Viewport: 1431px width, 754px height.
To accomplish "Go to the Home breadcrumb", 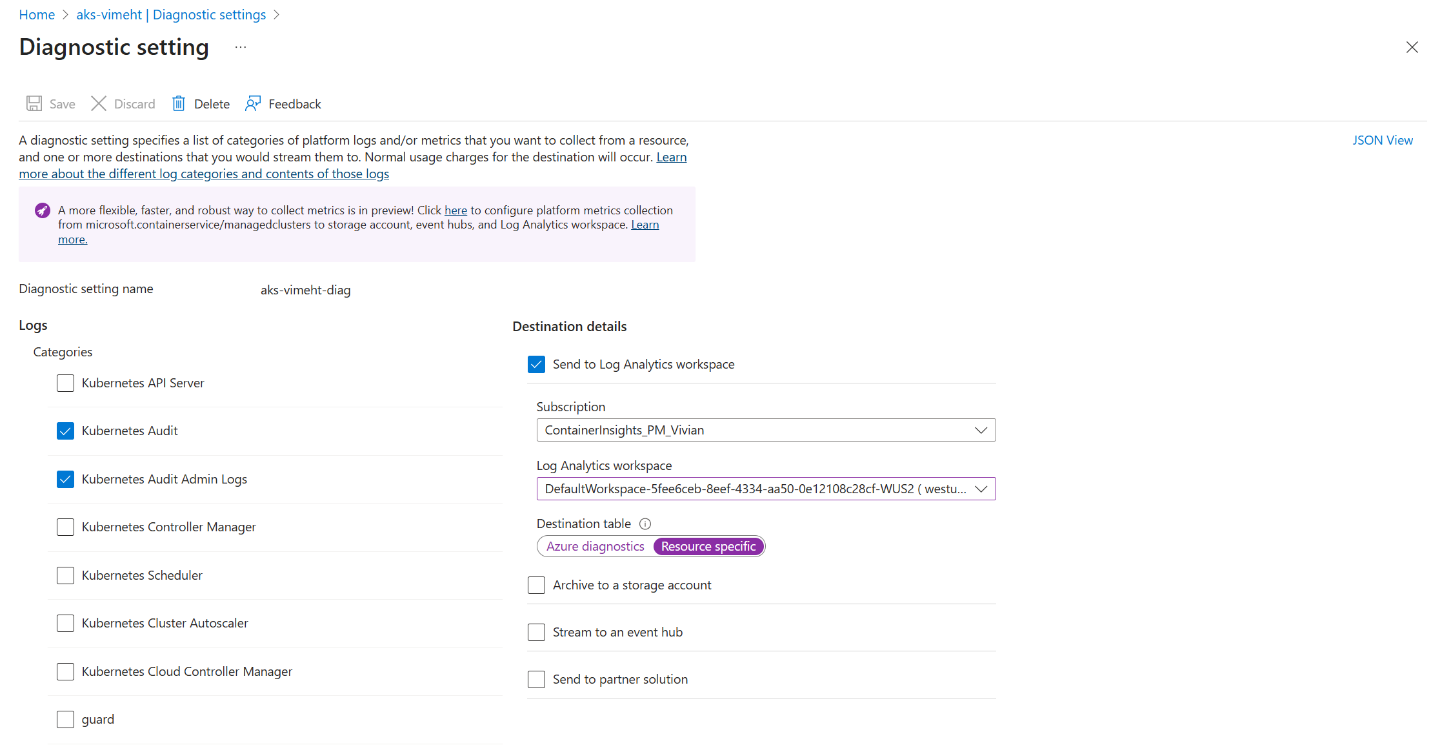I will pyautogui.click(x=37, y=15).
